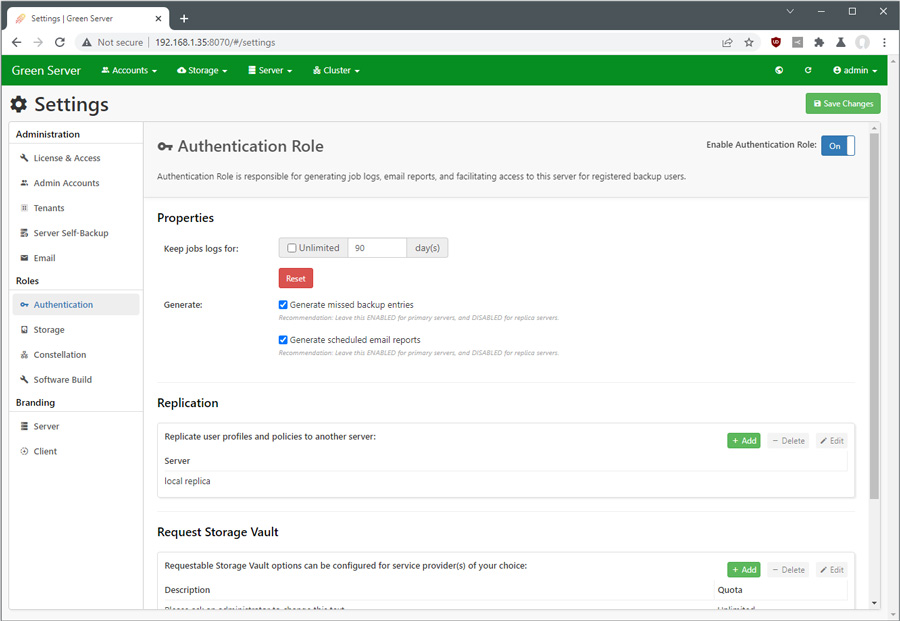
Task: Click the gray extension icon beside uBlock
Action: click(x=797, y=42)
